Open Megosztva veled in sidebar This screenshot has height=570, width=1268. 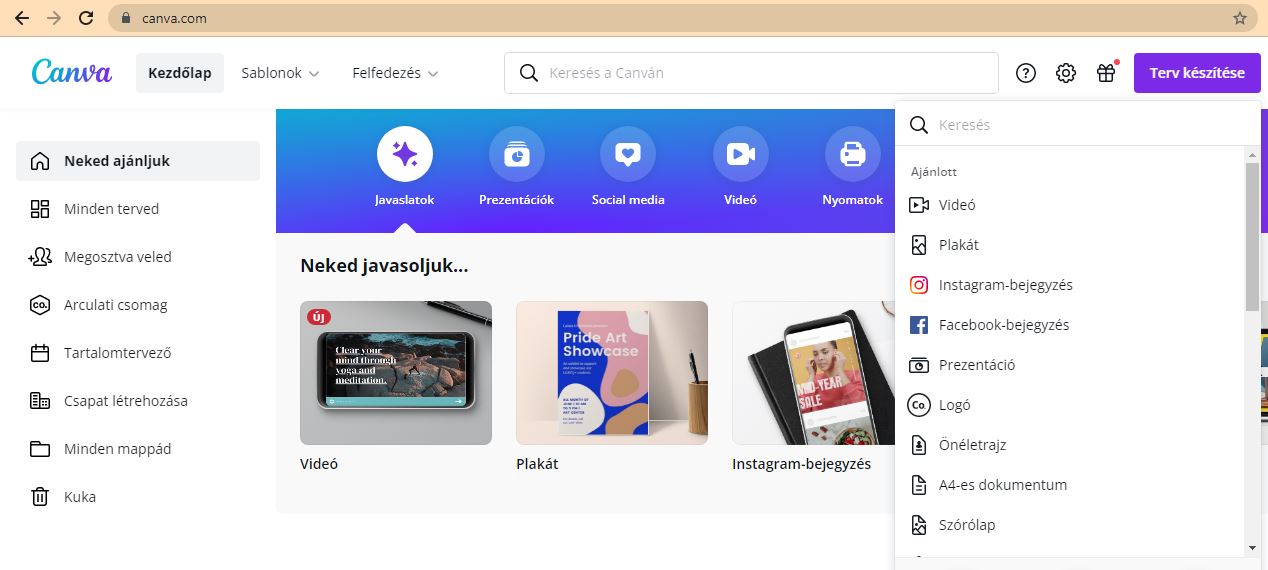[x=138, y=257]
